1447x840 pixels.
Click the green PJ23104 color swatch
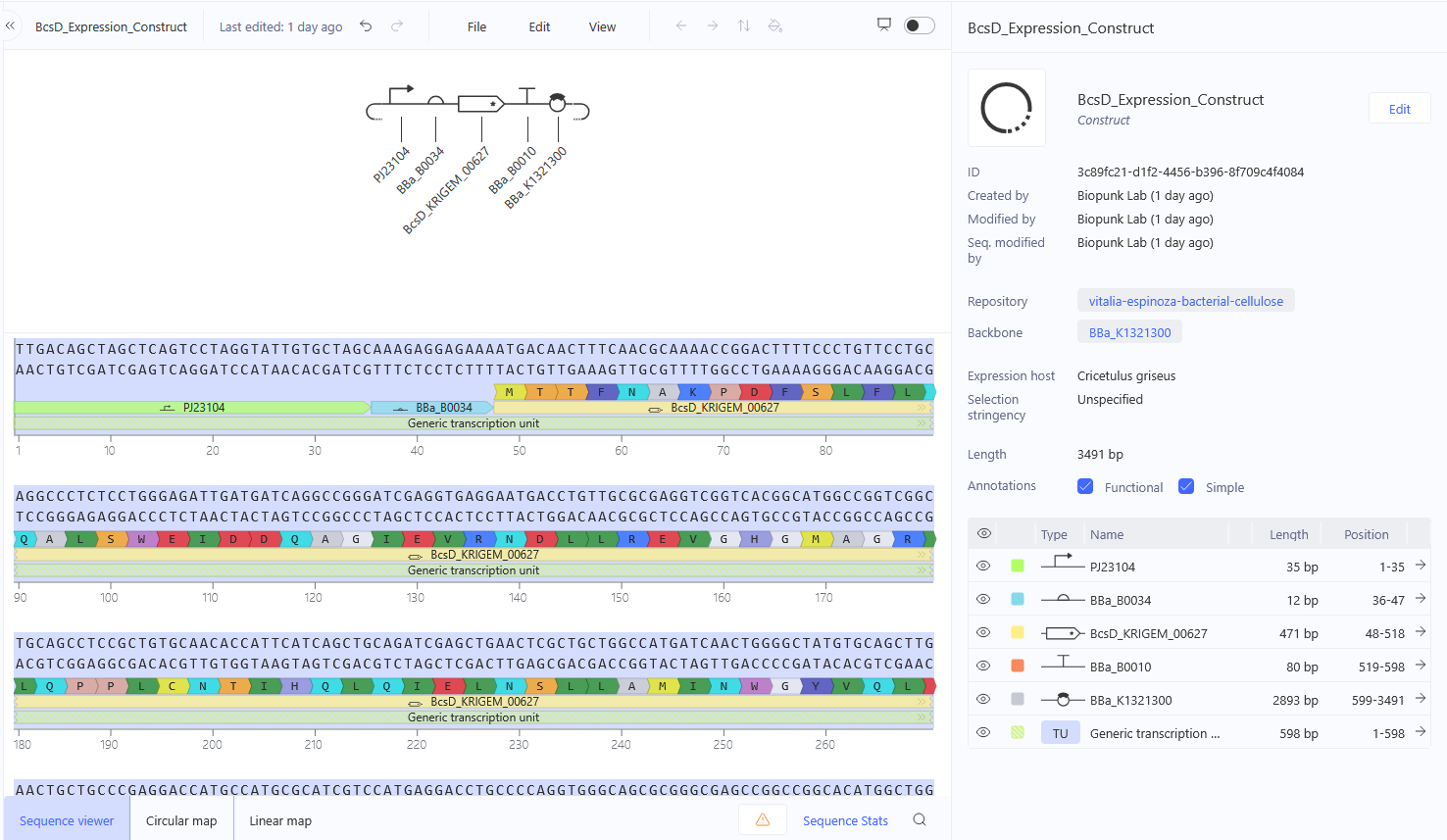(1018, 566)
